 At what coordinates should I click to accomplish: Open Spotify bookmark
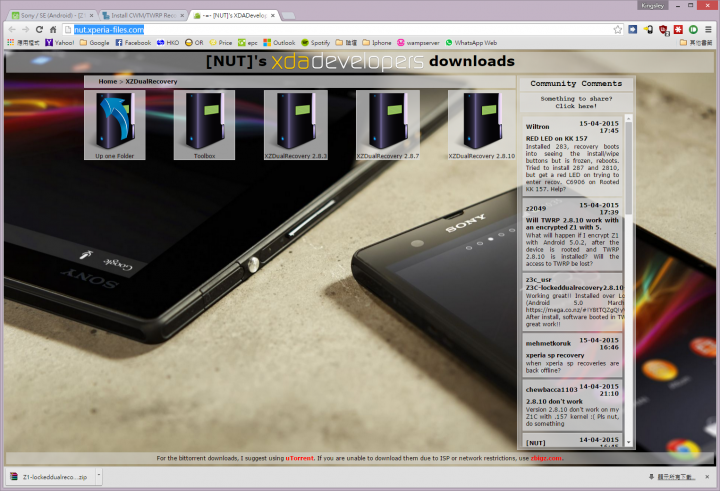tap(315, 43)
